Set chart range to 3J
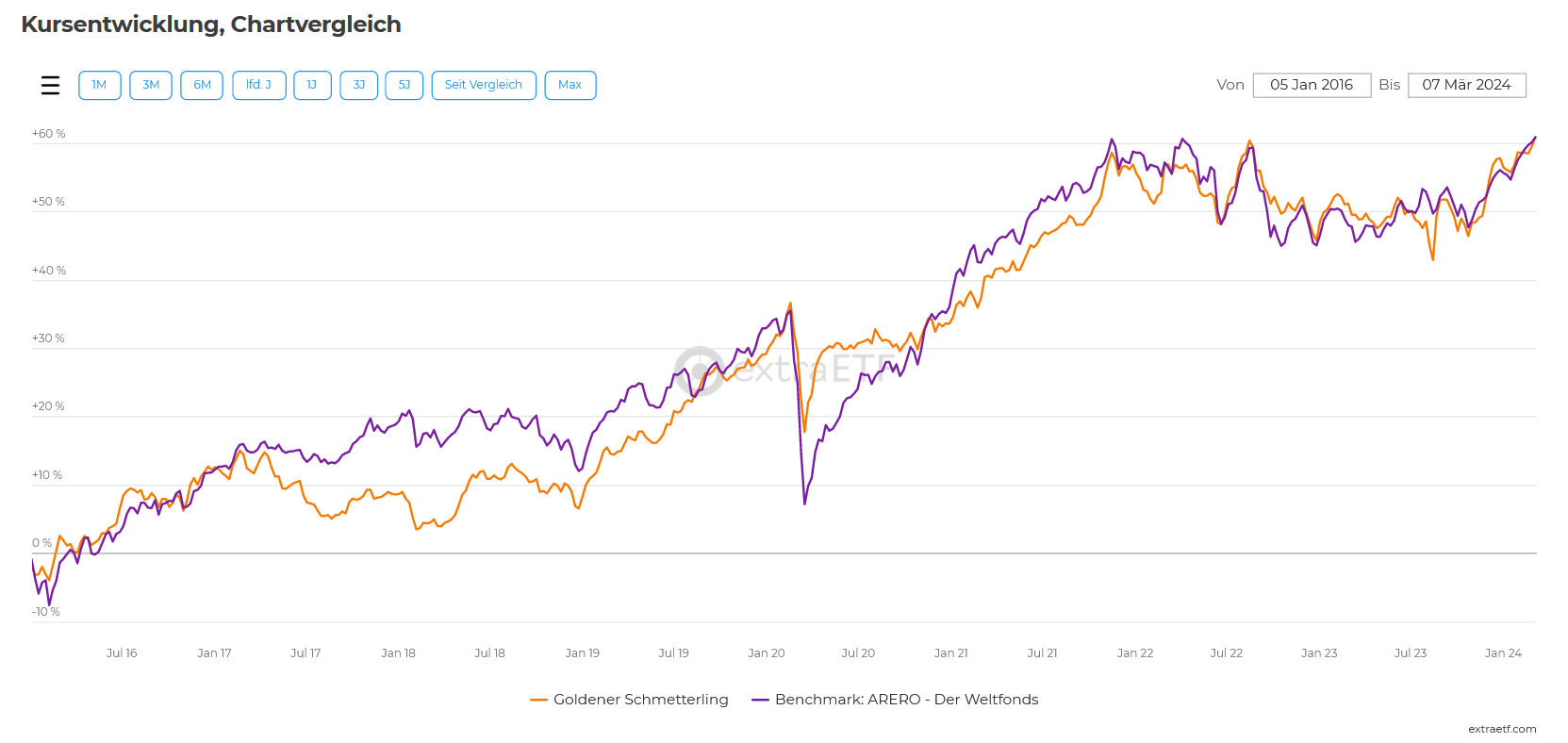1568x743 pixels. (358, 85)
